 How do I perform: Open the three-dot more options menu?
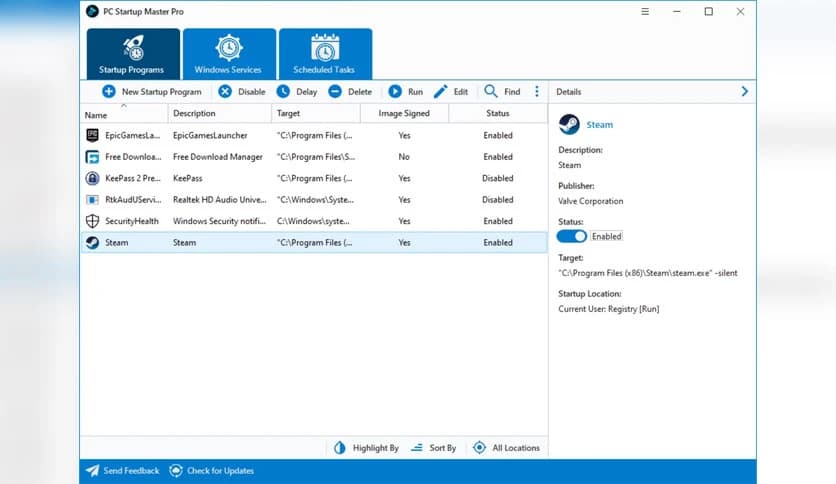click(x=537, y=91)
